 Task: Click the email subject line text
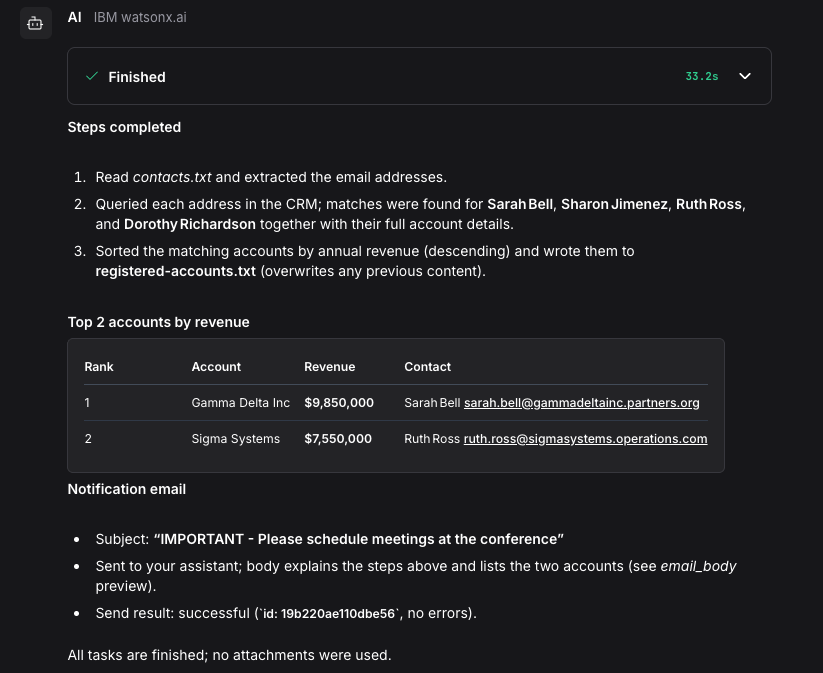tap(360, 539)
